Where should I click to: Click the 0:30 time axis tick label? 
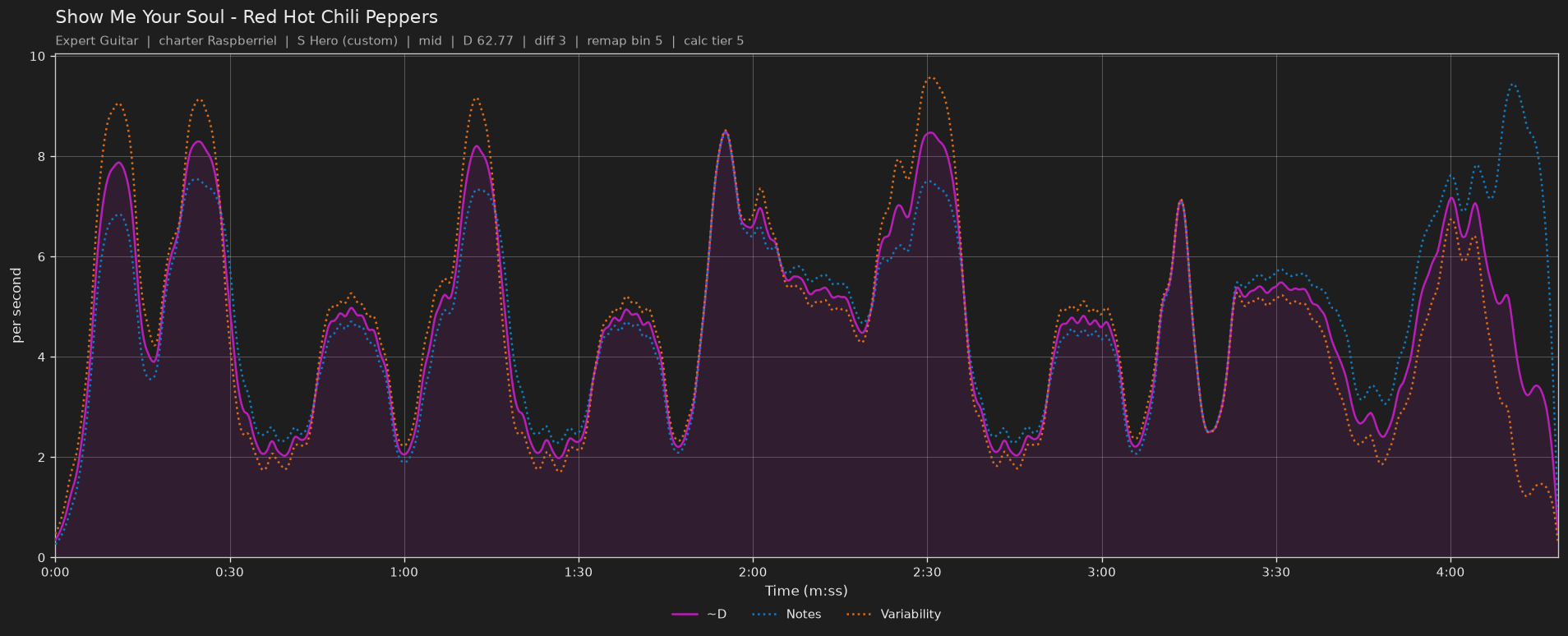click(230, 573)
